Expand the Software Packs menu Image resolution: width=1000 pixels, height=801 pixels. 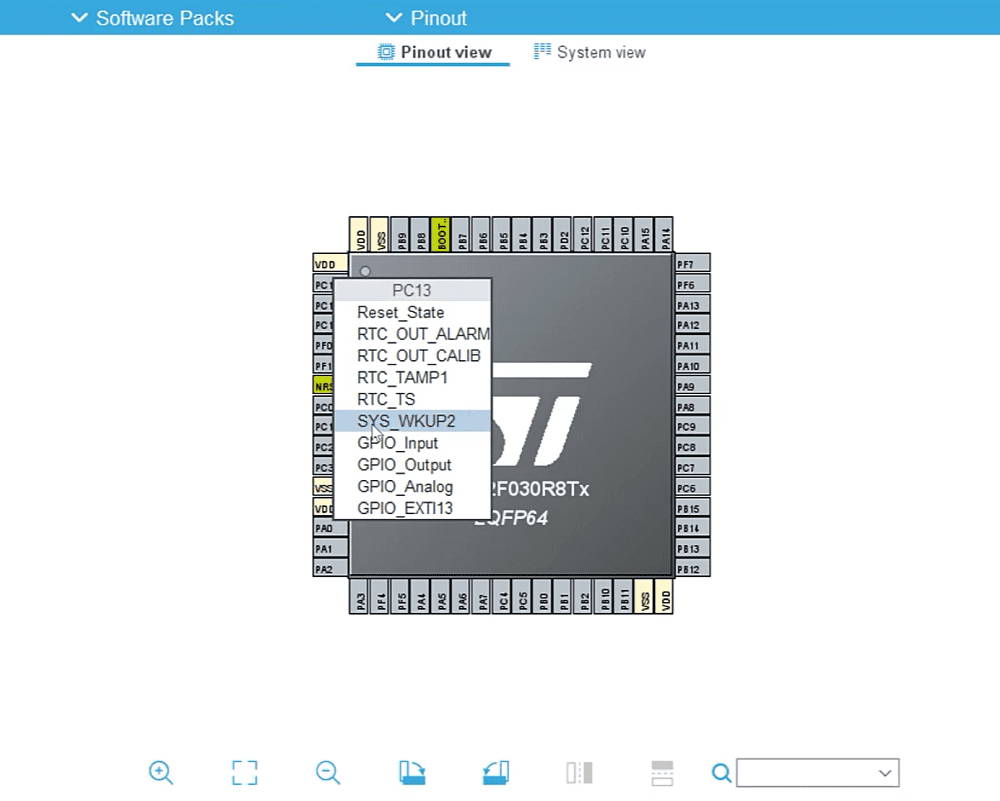pyautogui.click(x=152, y=18)
